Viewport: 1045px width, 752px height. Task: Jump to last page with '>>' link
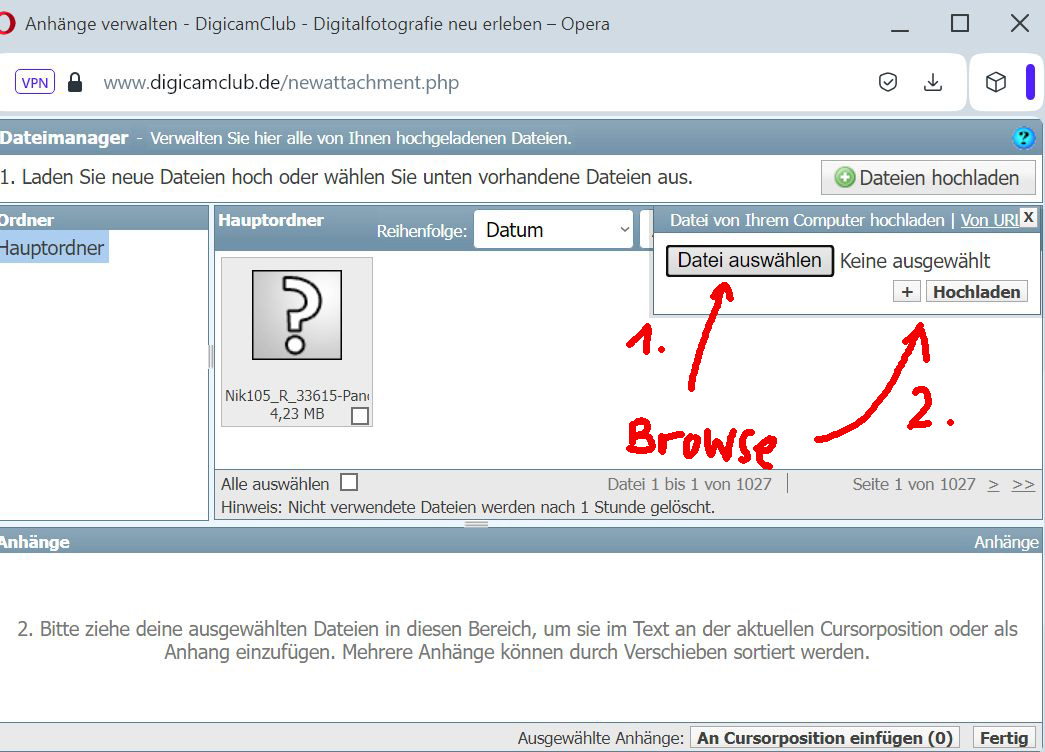[x=1023, y=484]
